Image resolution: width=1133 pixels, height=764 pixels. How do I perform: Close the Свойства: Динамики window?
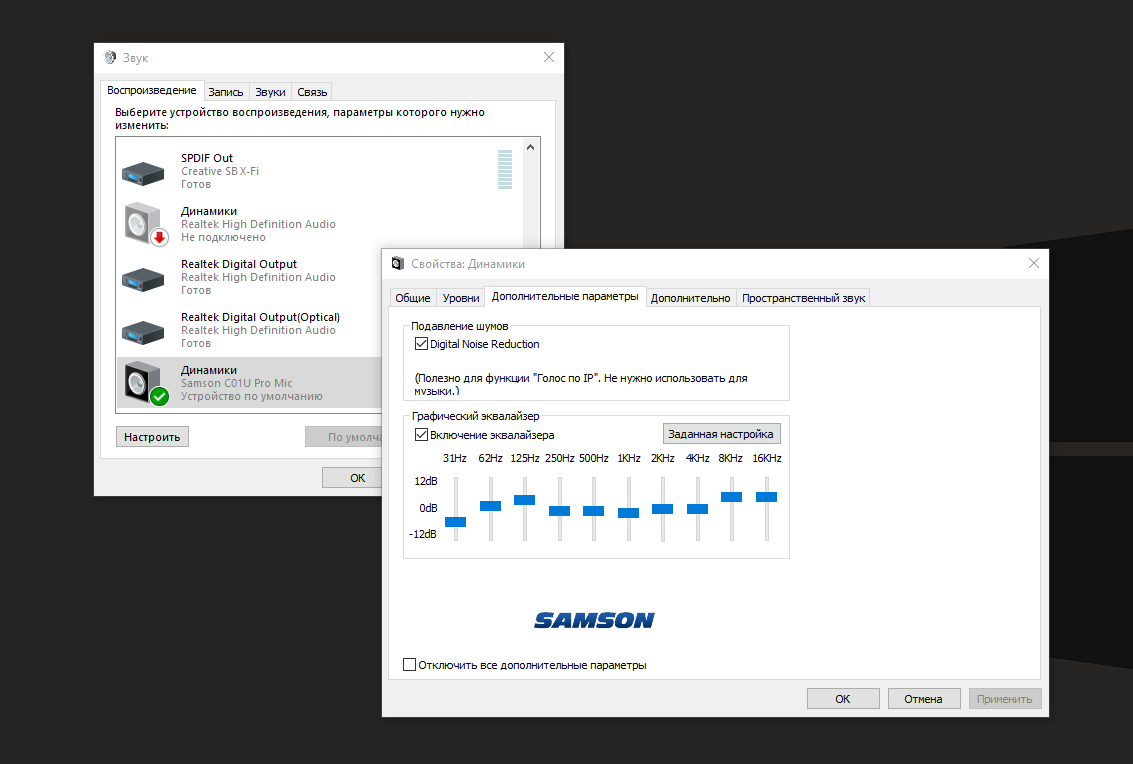[1033, 263]
